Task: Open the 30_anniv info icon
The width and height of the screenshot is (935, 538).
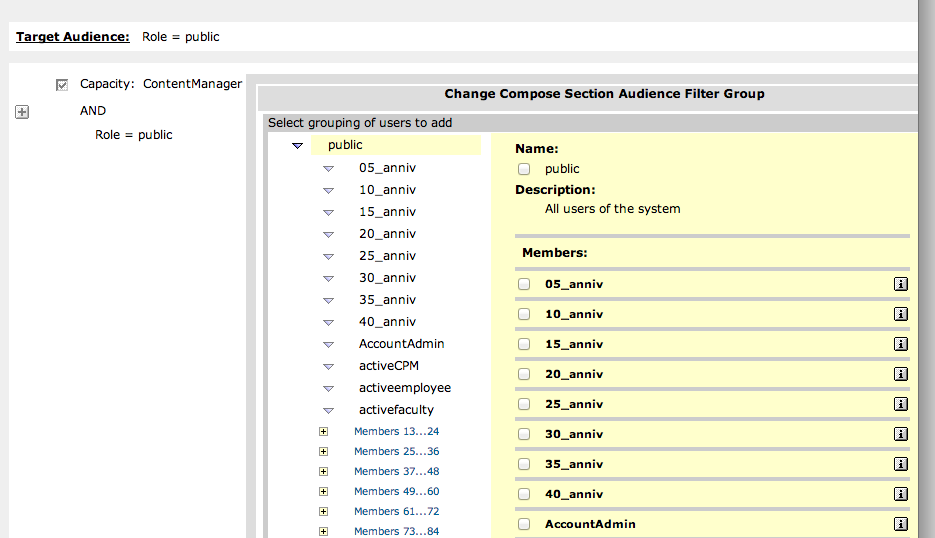Action: pyautogui.click(x=900, y=434)
